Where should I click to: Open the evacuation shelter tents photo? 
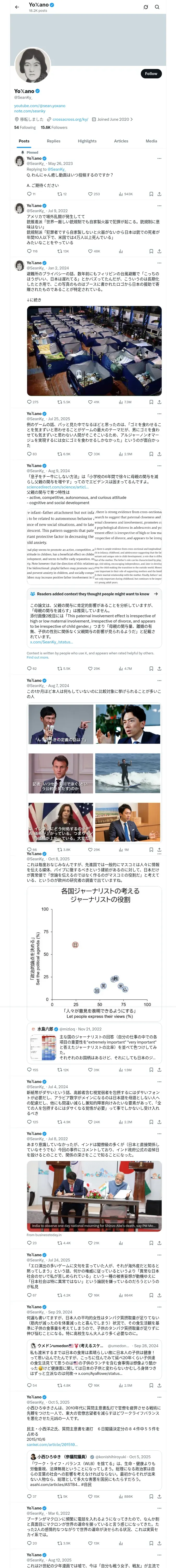(x=94, y=351)
